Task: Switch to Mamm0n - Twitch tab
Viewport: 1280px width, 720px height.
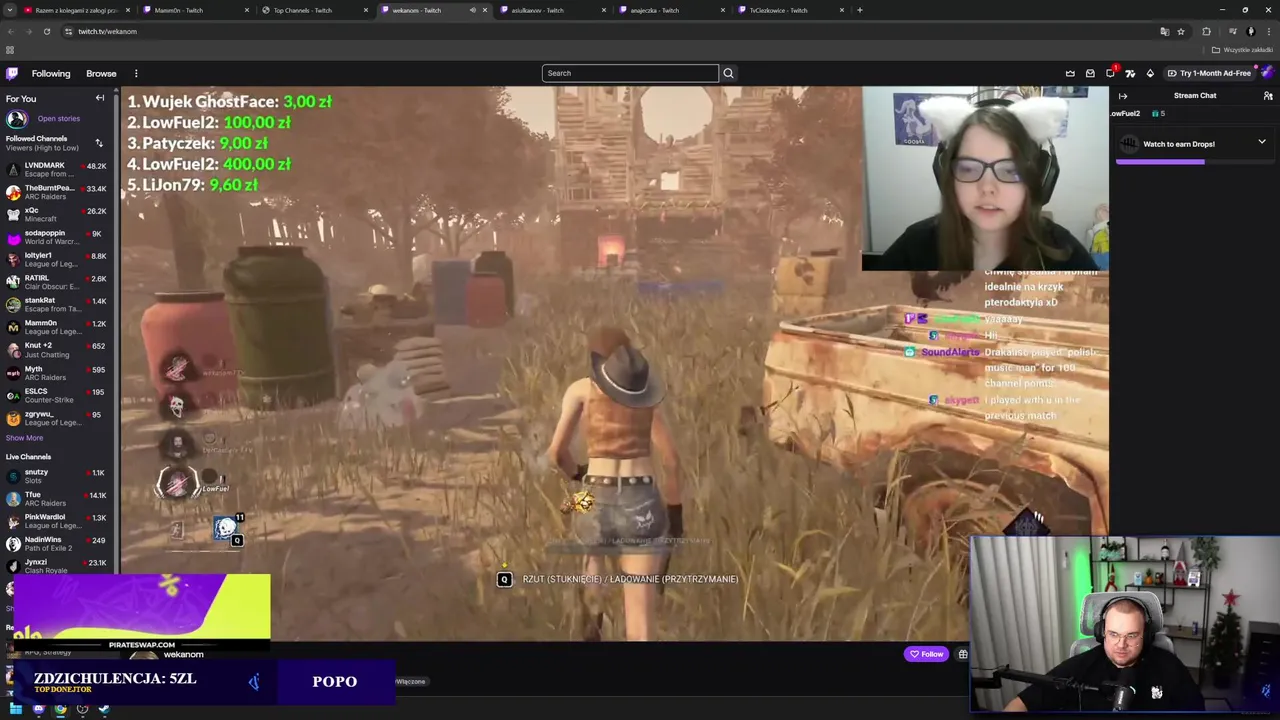Action: [x=196, y=10]
